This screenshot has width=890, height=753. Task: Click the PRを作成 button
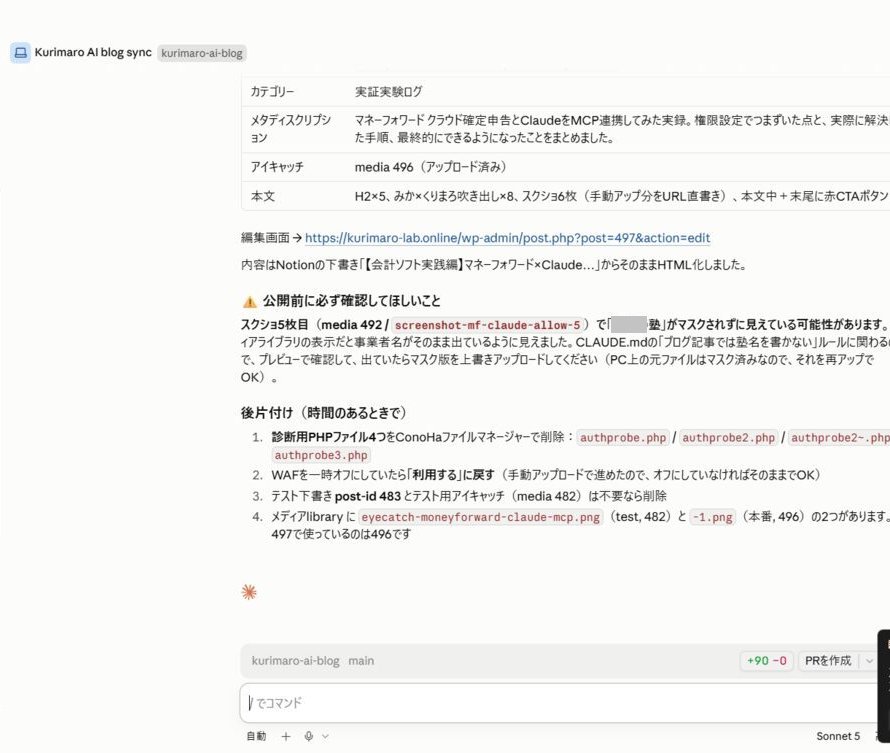[x=828, y=661]
